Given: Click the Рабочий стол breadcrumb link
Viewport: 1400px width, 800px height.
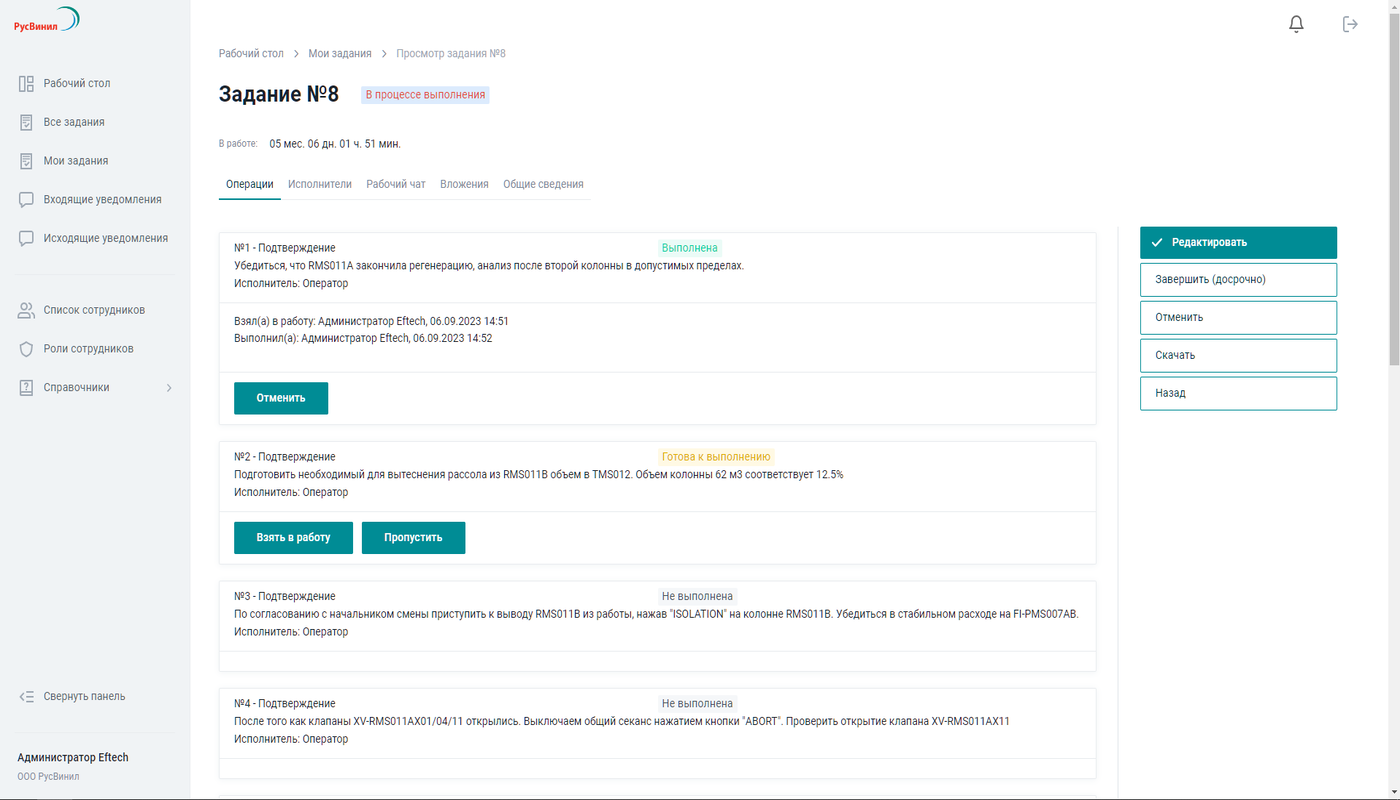Looking at the screenshot, I should tap(251, 53).
